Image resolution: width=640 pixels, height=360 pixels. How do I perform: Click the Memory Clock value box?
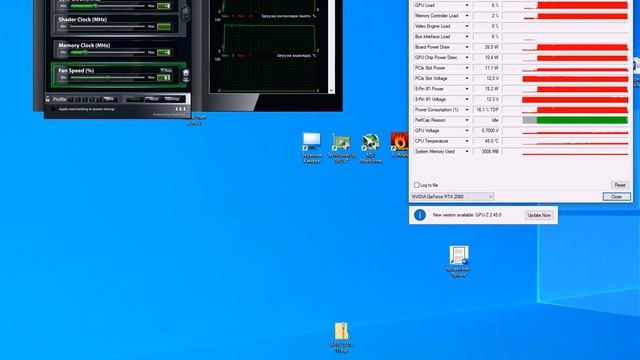pyautogui.click(x=164, y=53)
